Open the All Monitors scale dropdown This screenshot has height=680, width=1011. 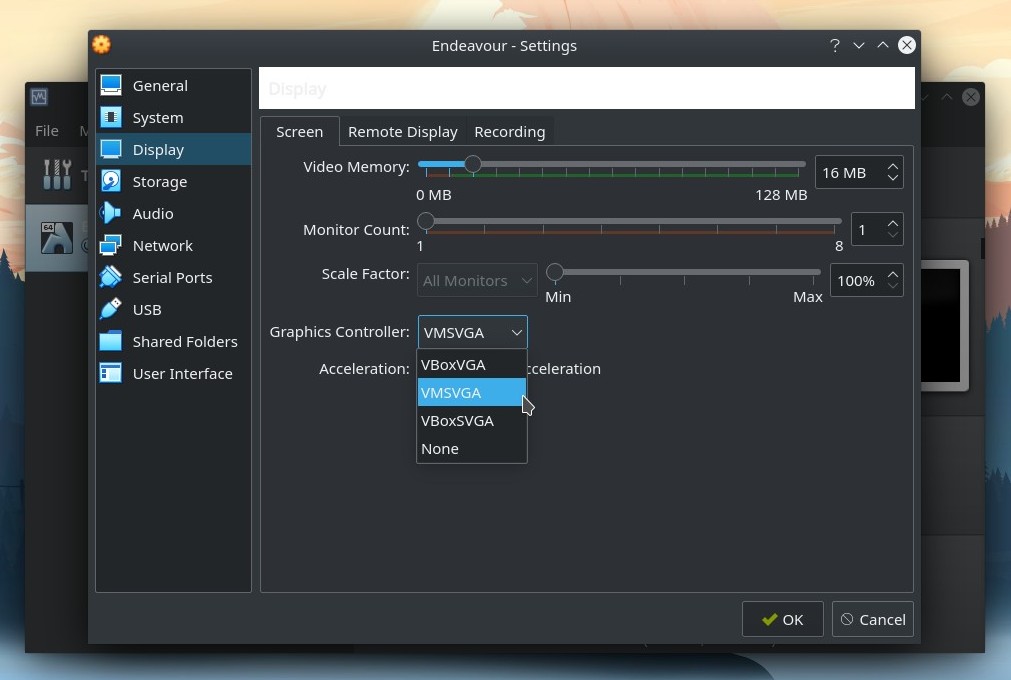point(477,280)
